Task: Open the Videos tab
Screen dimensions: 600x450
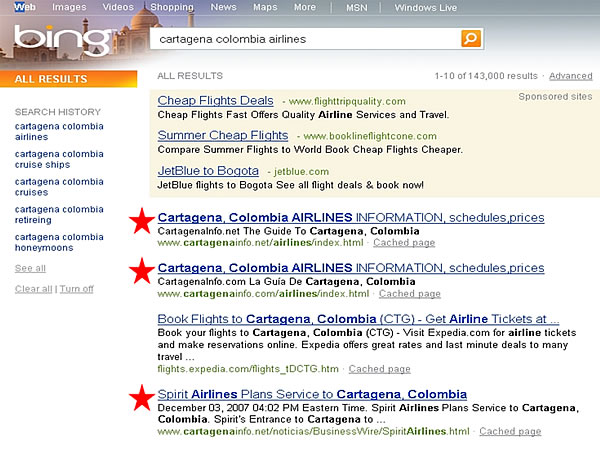Action: (117, 7)
